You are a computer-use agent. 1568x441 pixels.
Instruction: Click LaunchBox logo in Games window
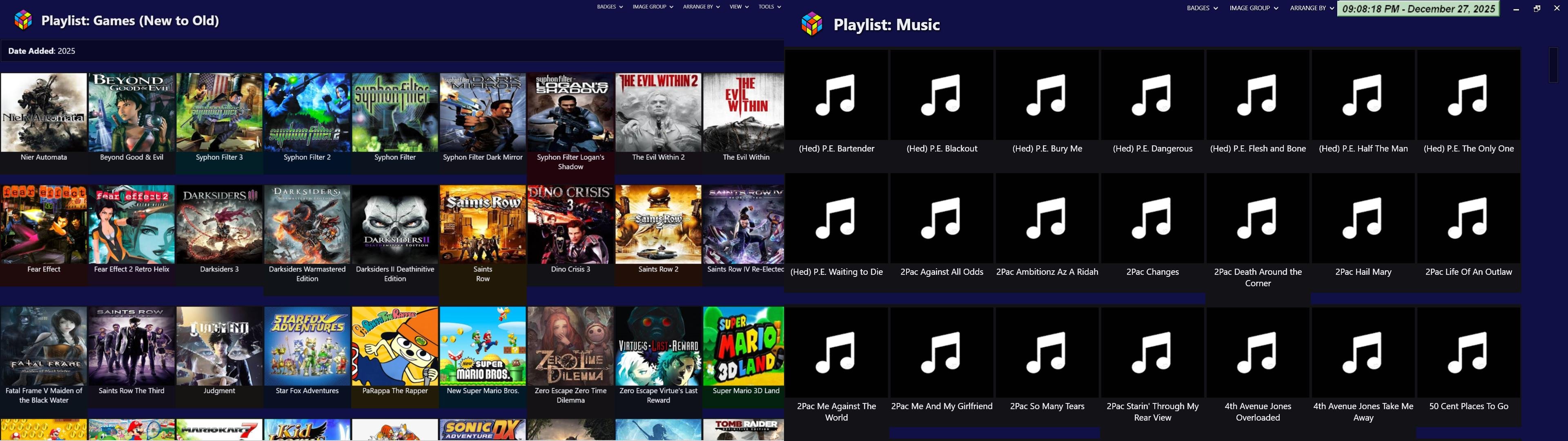coord(24,20)
